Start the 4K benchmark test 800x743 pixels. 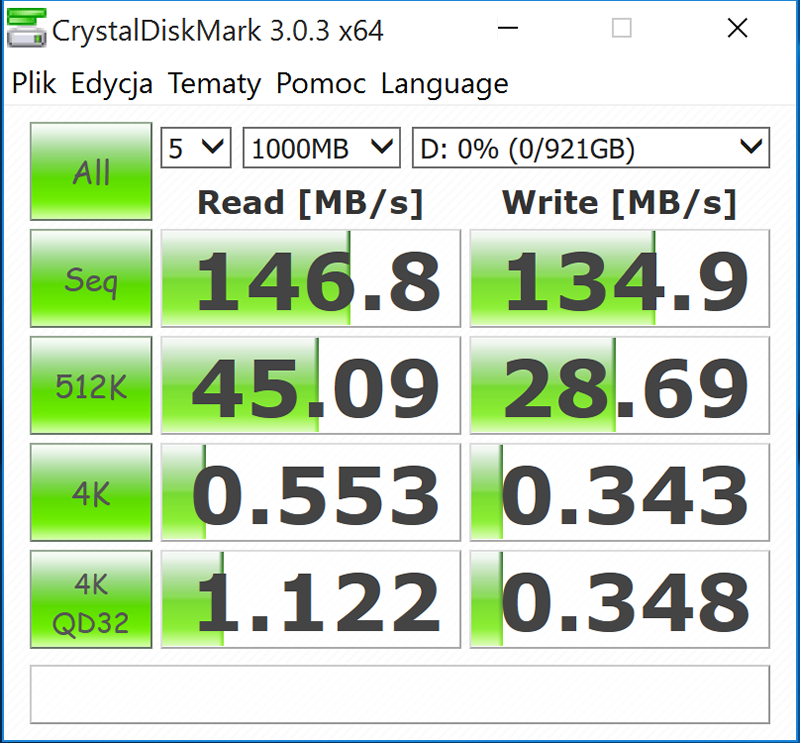click(x=91, y=492)
